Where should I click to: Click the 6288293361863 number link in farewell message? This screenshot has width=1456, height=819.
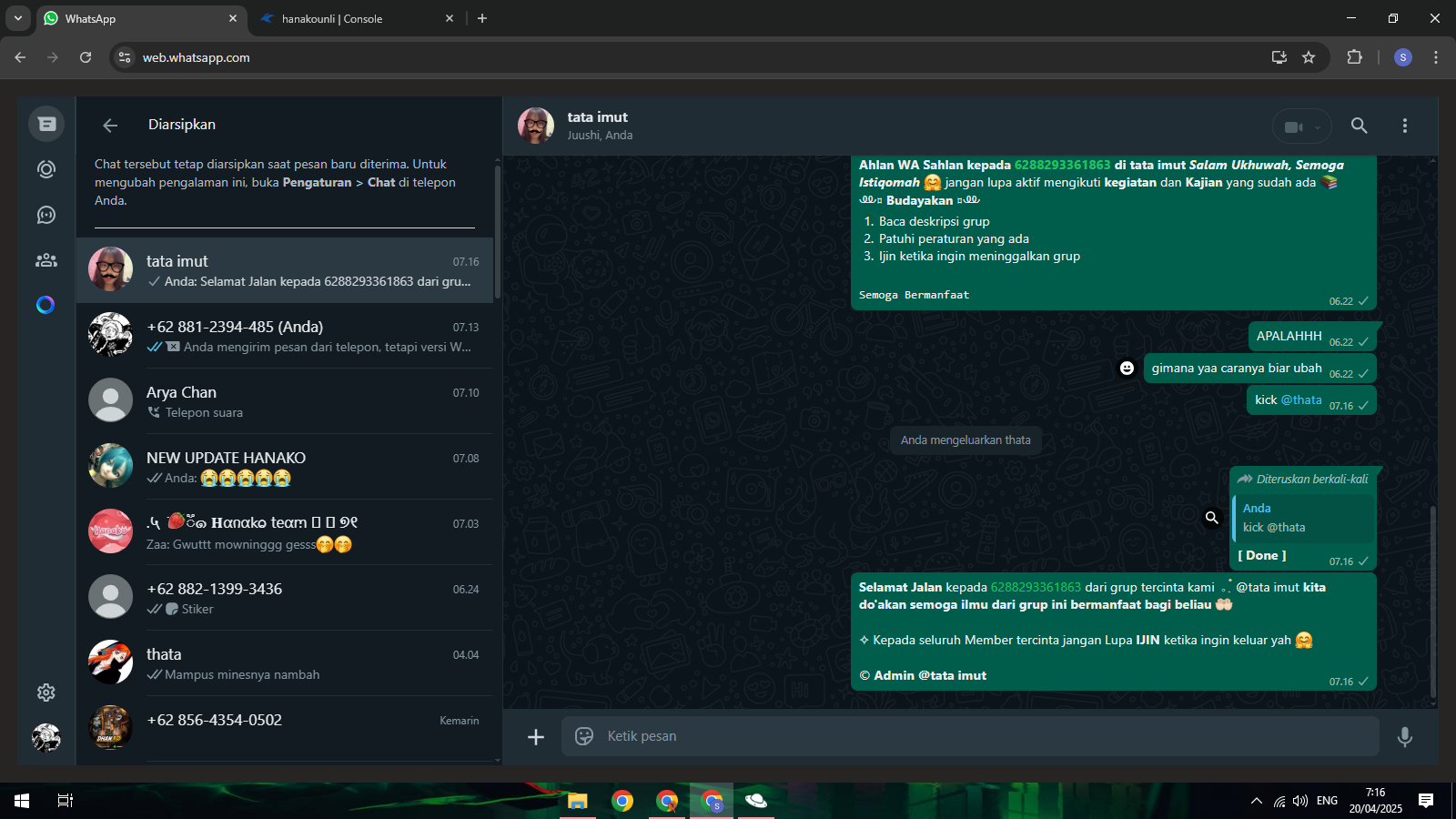coord(1036,587)
